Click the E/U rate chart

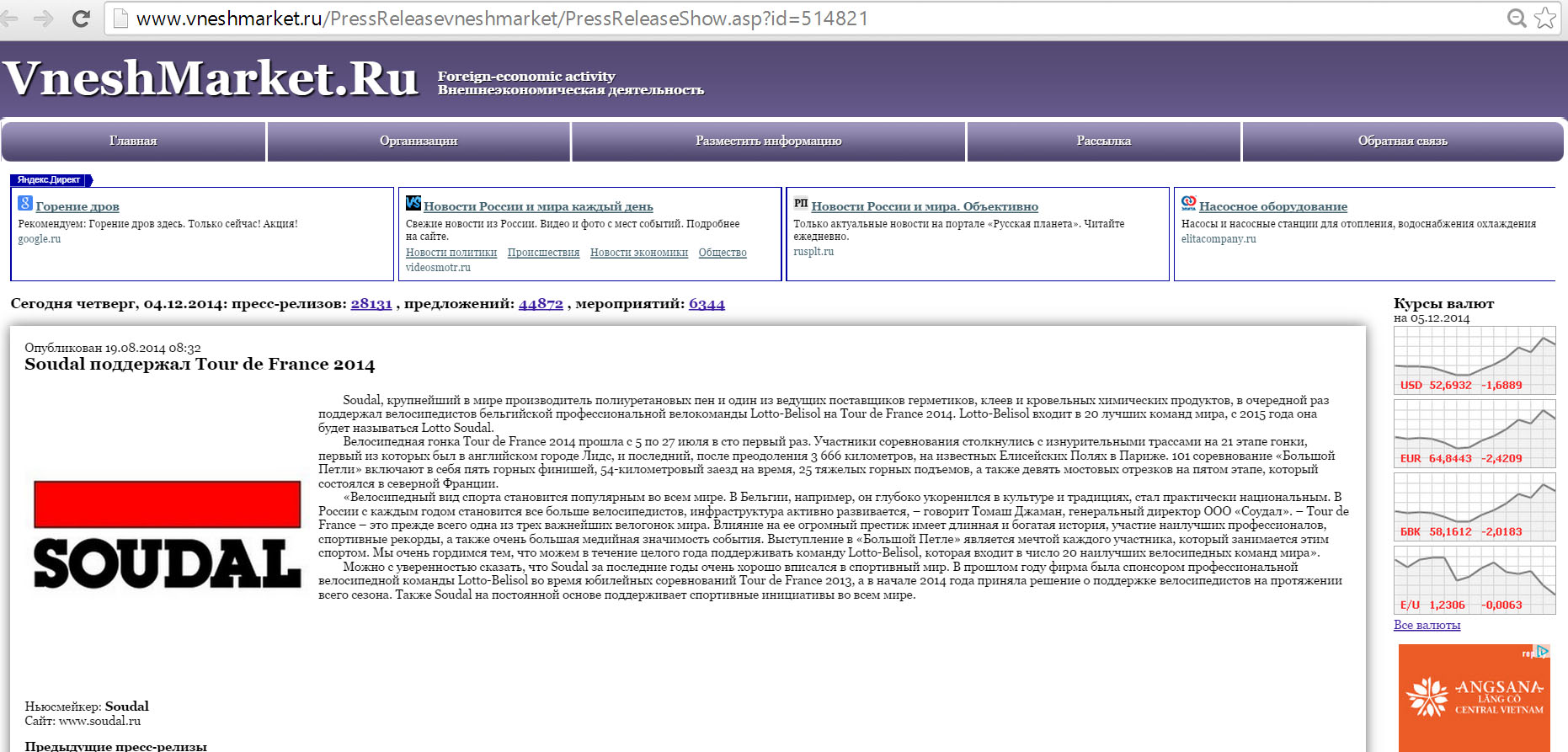1475,579
